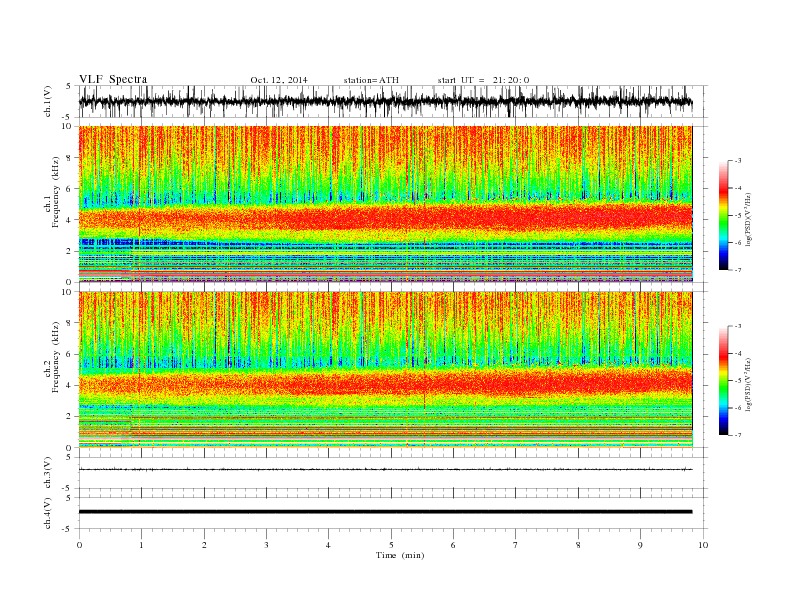Screen dimensions: 792x612
Task: Click the time axis tick label '5'
Action: pyautogui.click(x=391, y=545)
